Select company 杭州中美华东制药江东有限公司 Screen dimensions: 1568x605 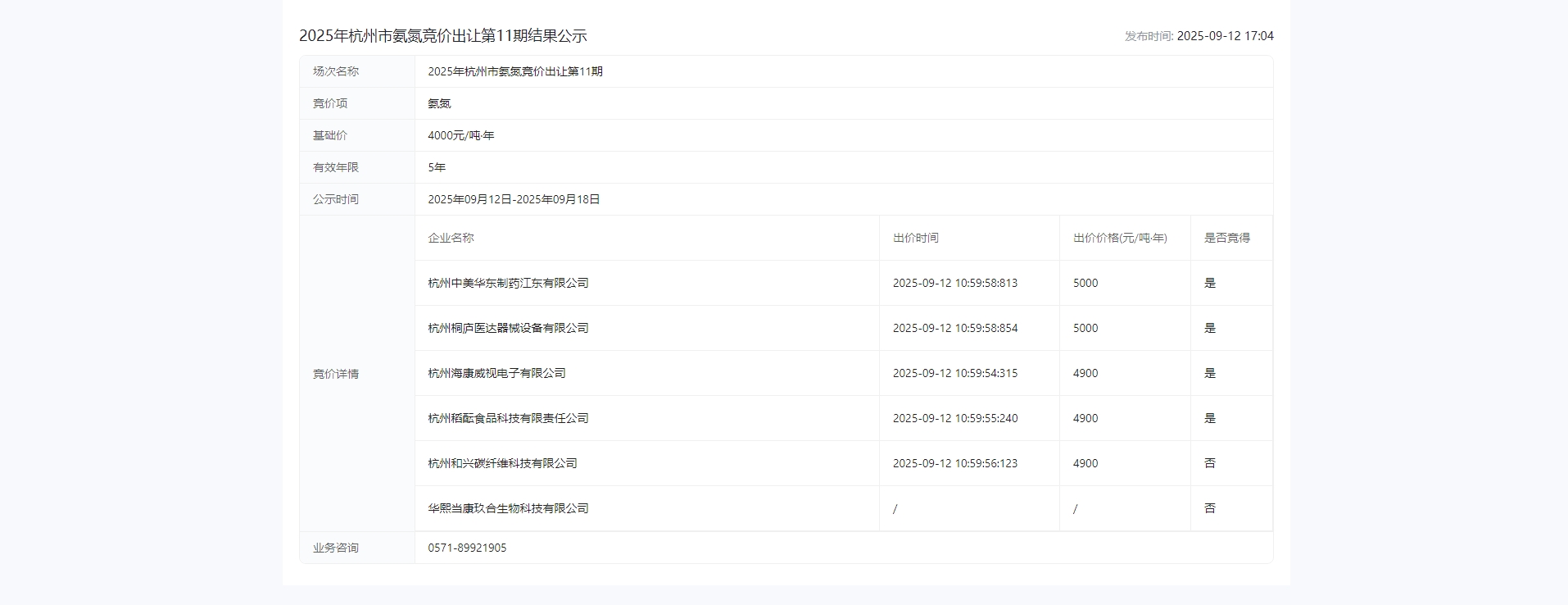(x=508, y=283)
